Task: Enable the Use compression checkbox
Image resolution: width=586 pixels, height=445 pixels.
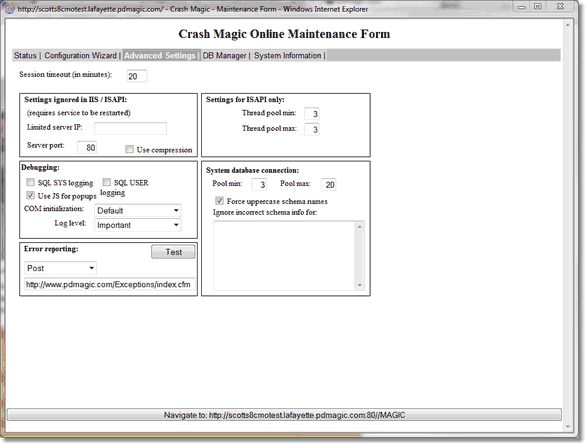Action: click(x=129, y=149)
